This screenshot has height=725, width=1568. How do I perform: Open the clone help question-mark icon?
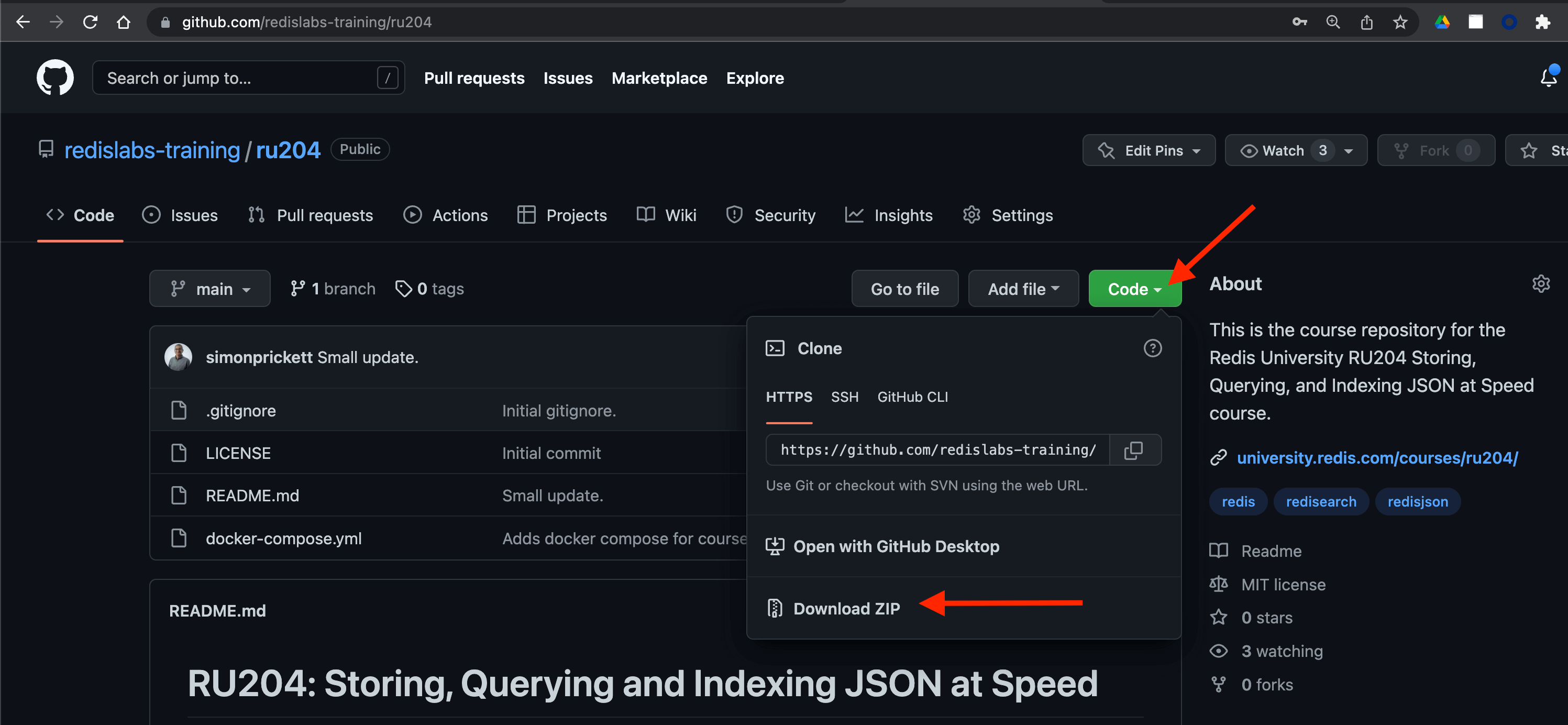pyautogui.click(x=1152, y=348)
